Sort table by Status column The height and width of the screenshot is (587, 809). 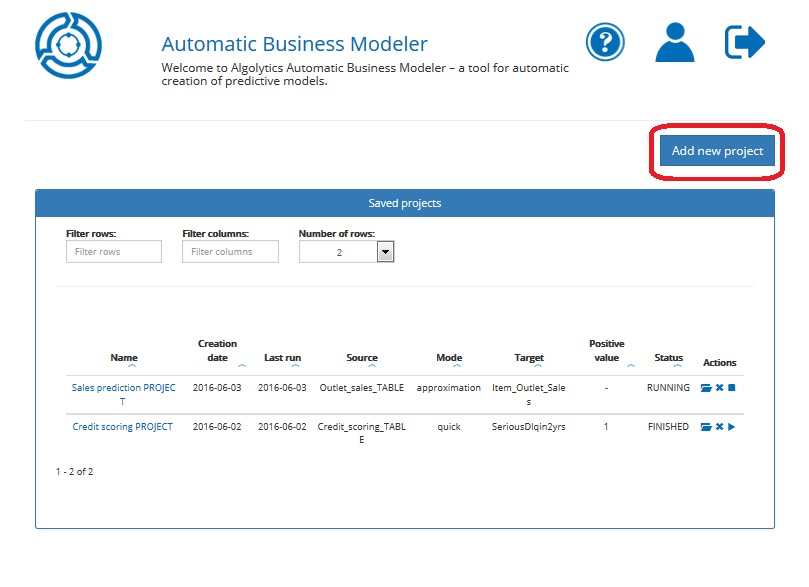(668, 358)
